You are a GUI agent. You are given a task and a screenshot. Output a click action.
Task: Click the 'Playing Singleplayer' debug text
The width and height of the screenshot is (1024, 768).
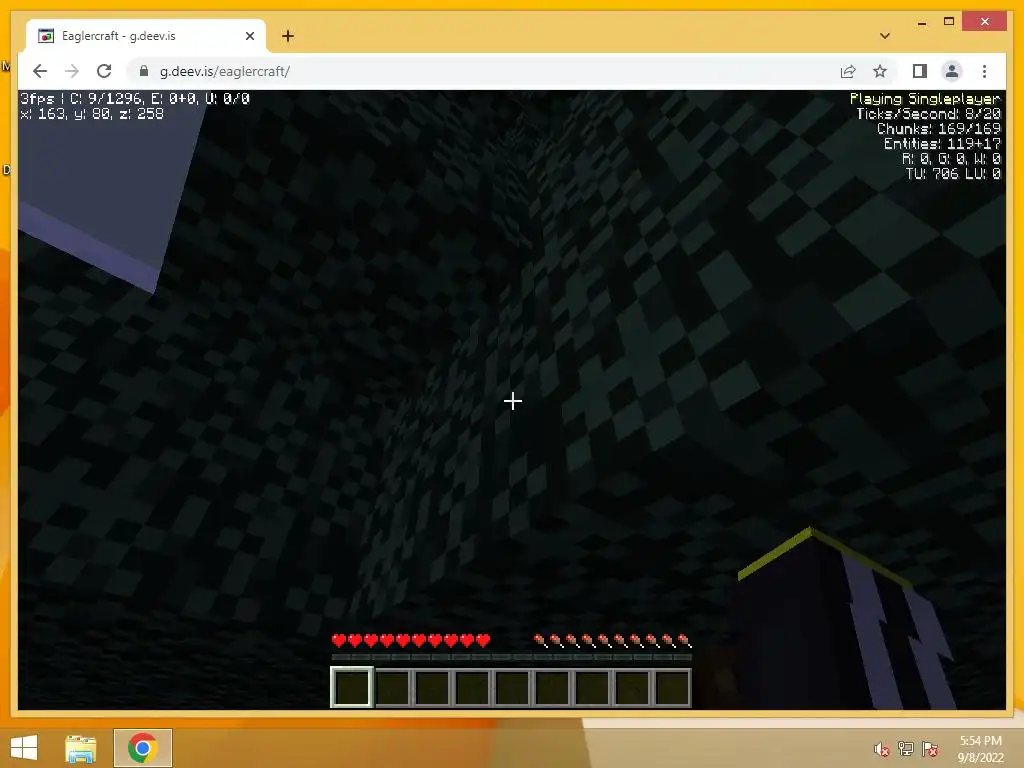[924, 99]
